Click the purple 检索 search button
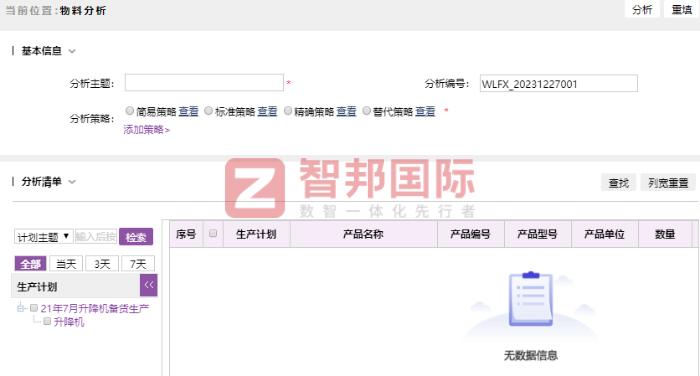 point(136,237)
